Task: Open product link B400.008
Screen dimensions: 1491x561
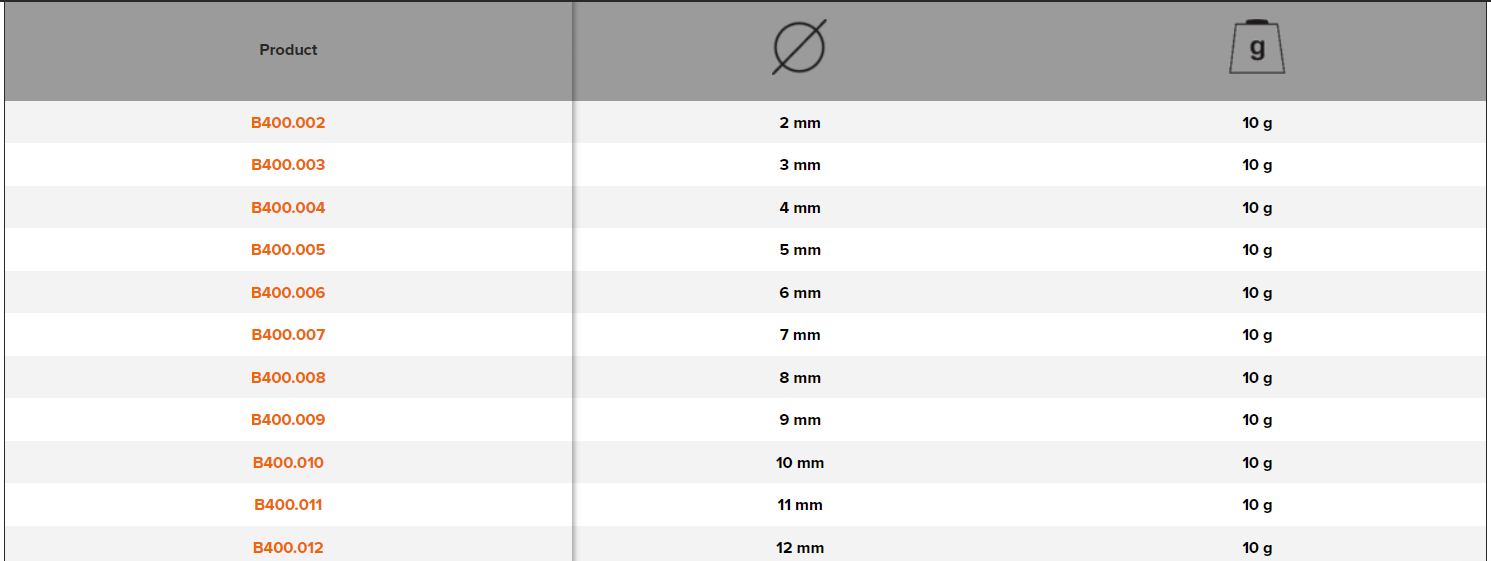Action: coord(288,378)
